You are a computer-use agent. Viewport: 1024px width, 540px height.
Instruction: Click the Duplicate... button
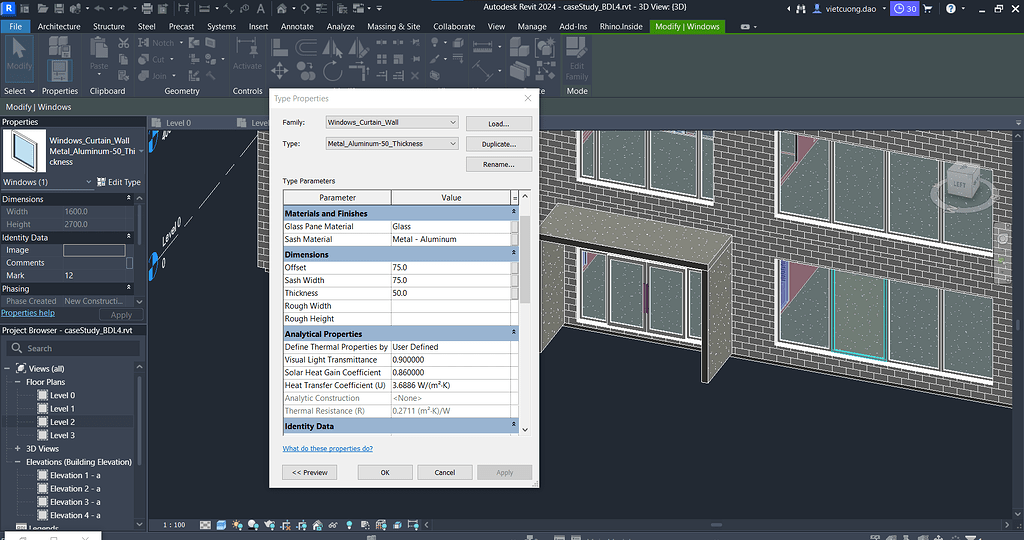pyautogui.click(x=499, y=144)
